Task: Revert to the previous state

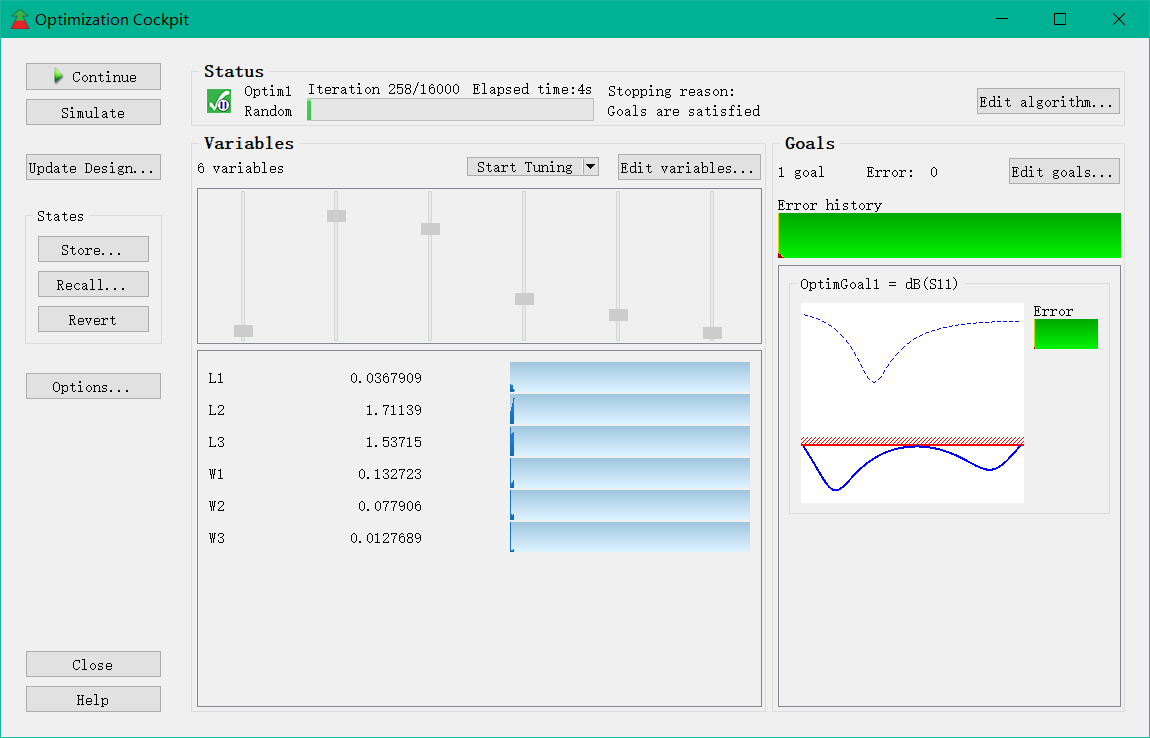Action: (x=93, y=320)
